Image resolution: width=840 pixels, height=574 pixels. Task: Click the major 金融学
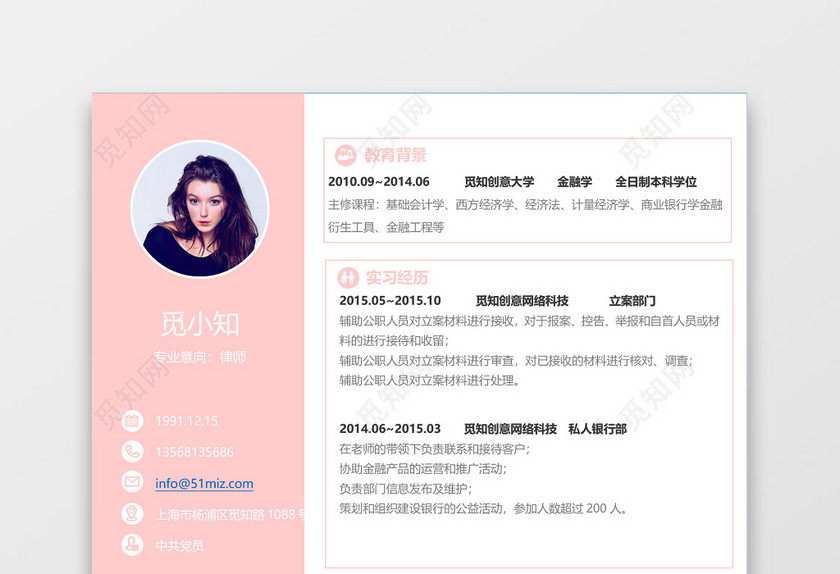[x=574, y=182]
